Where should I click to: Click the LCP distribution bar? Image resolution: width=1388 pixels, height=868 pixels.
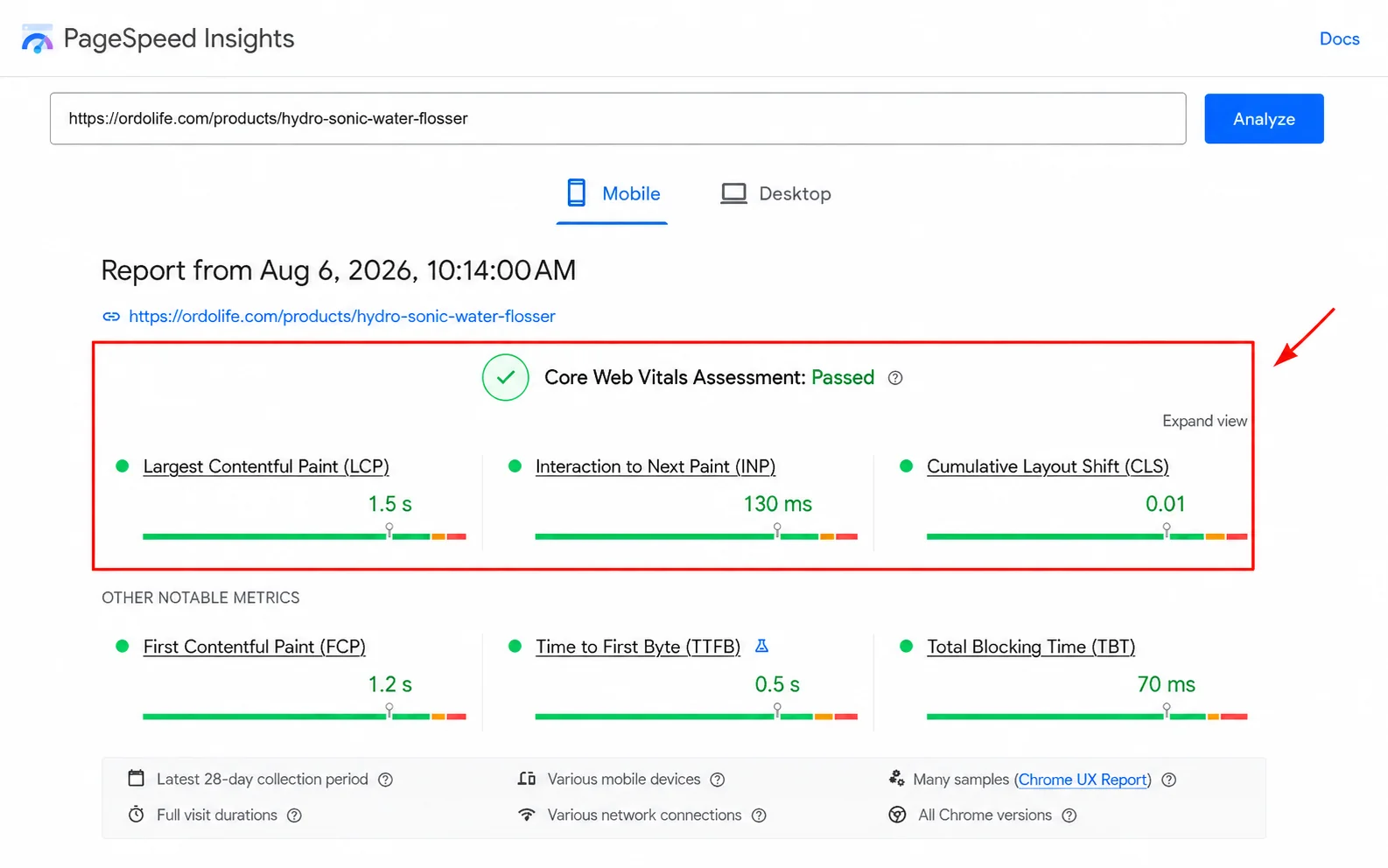click(x=305, y=536)
